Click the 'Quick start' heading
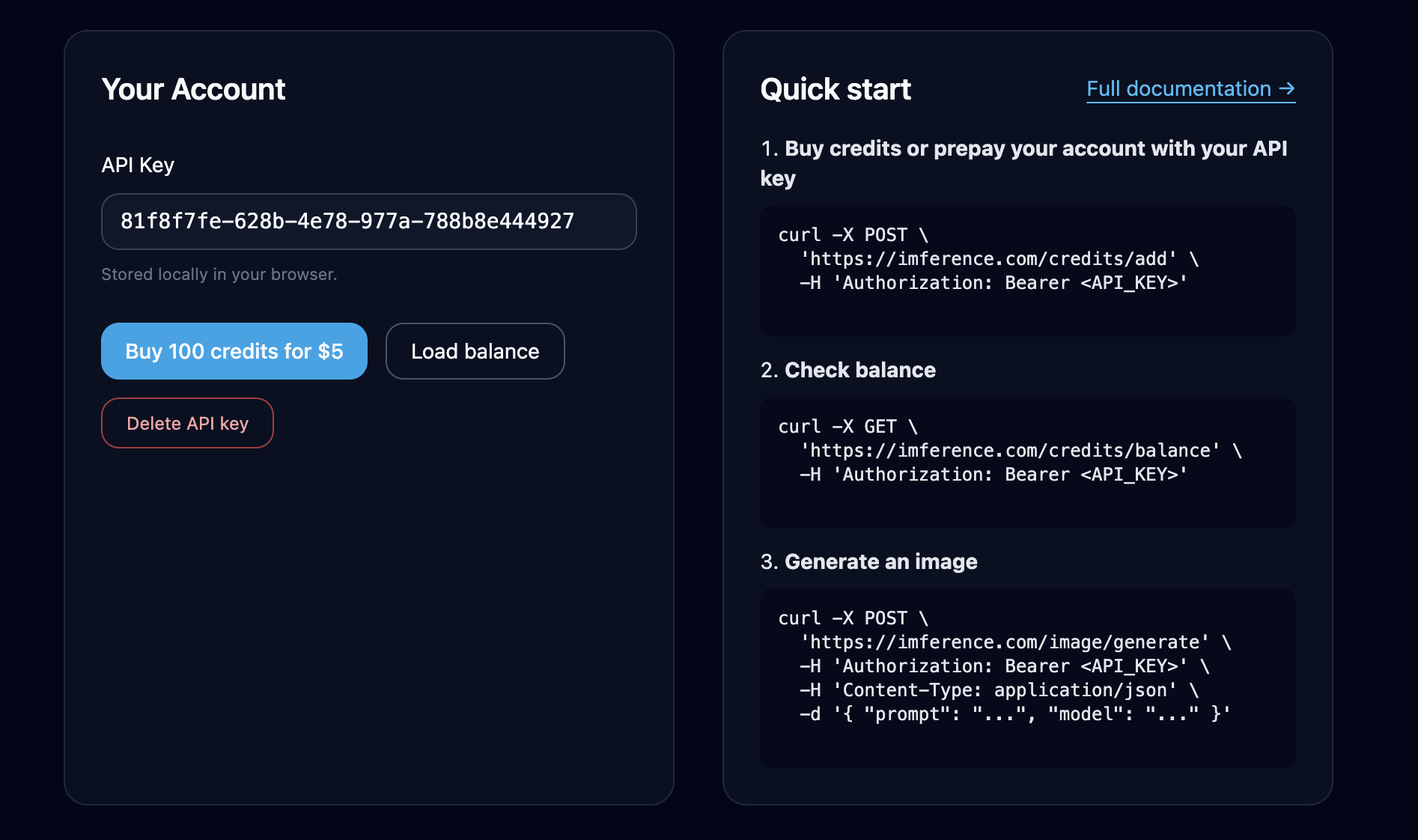Screen dimensions: 1418x840 click(x=836, y=89)
